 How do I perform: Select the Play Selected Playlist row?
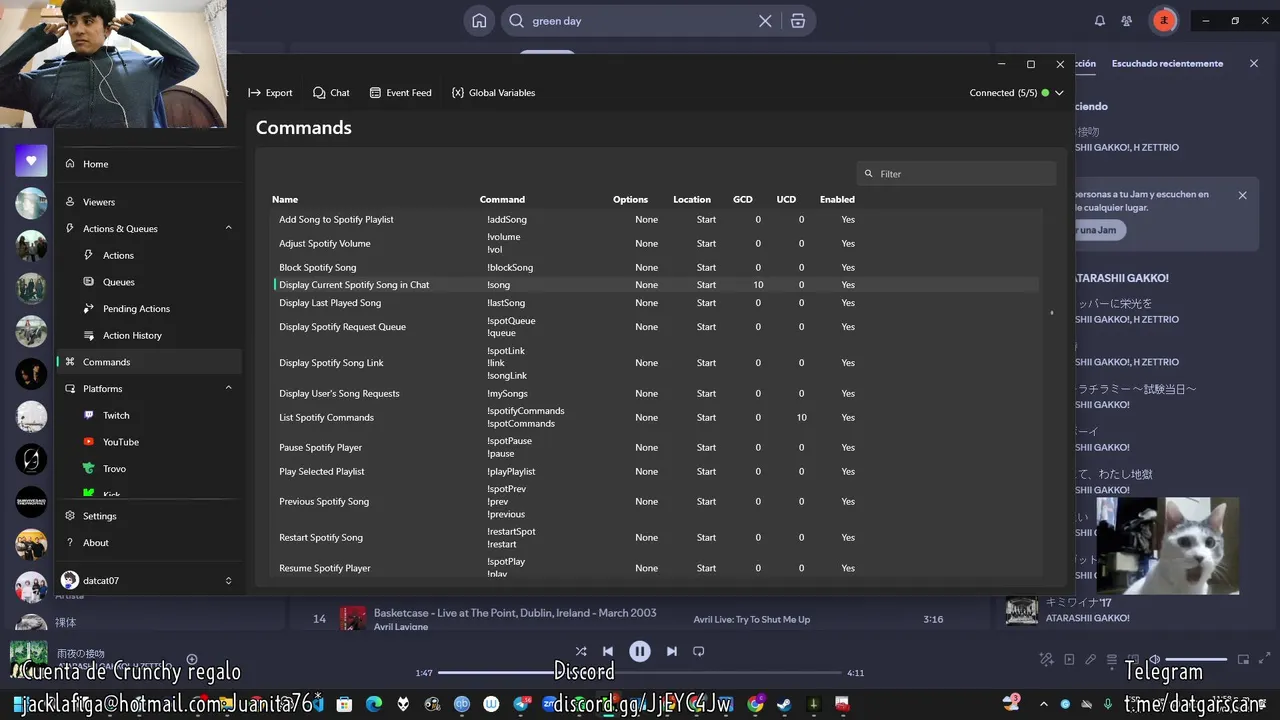[x=656, y=471]
